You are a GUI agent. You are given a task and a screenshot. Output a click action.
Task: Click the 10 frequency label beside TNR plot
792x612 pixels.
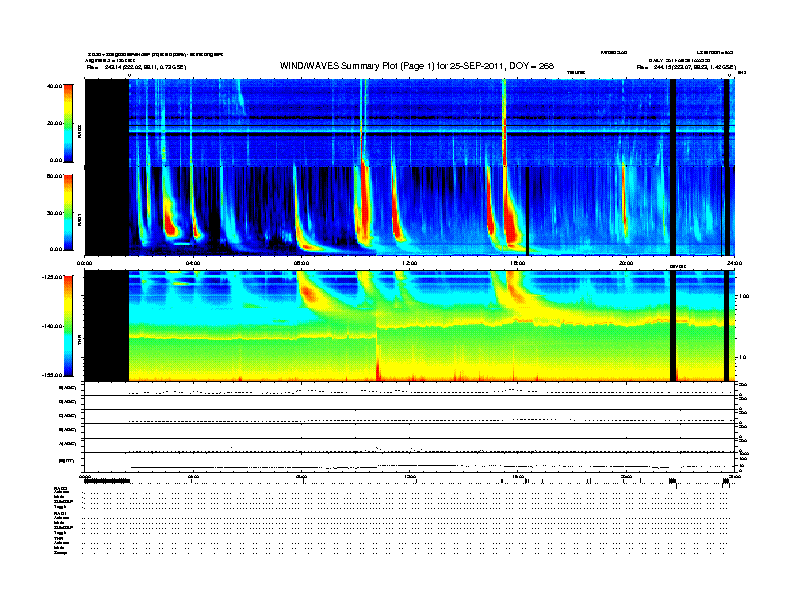[742, 357]
